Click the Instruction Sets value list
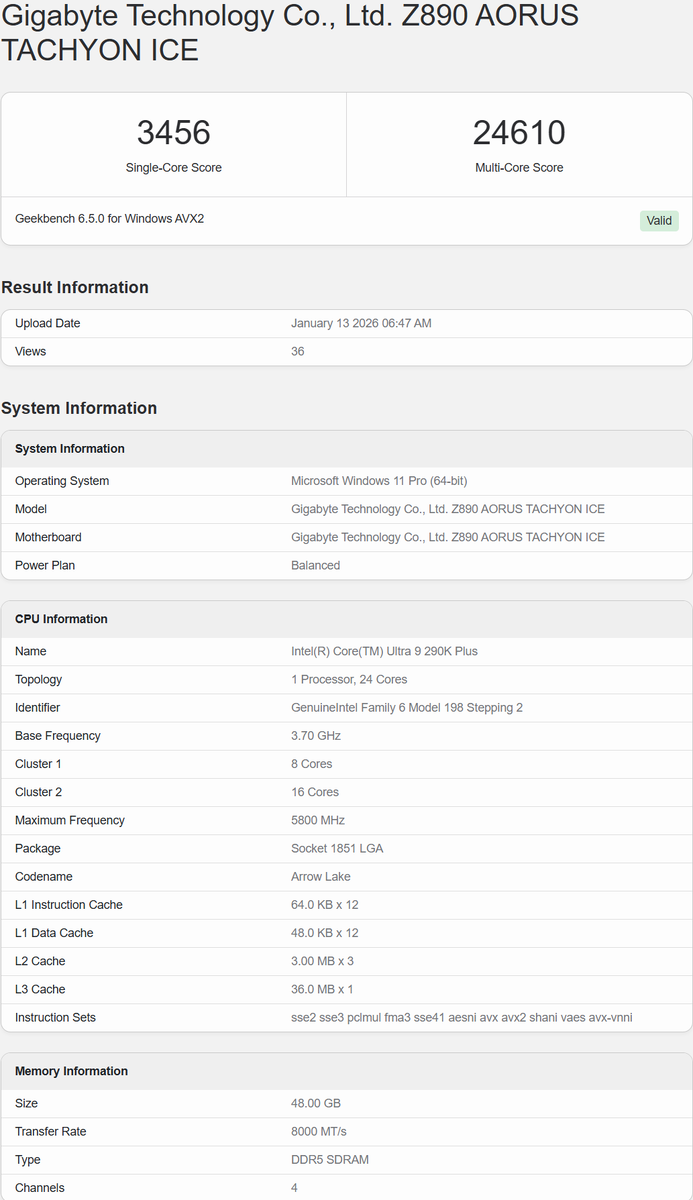 click(x=461, y=1018)
